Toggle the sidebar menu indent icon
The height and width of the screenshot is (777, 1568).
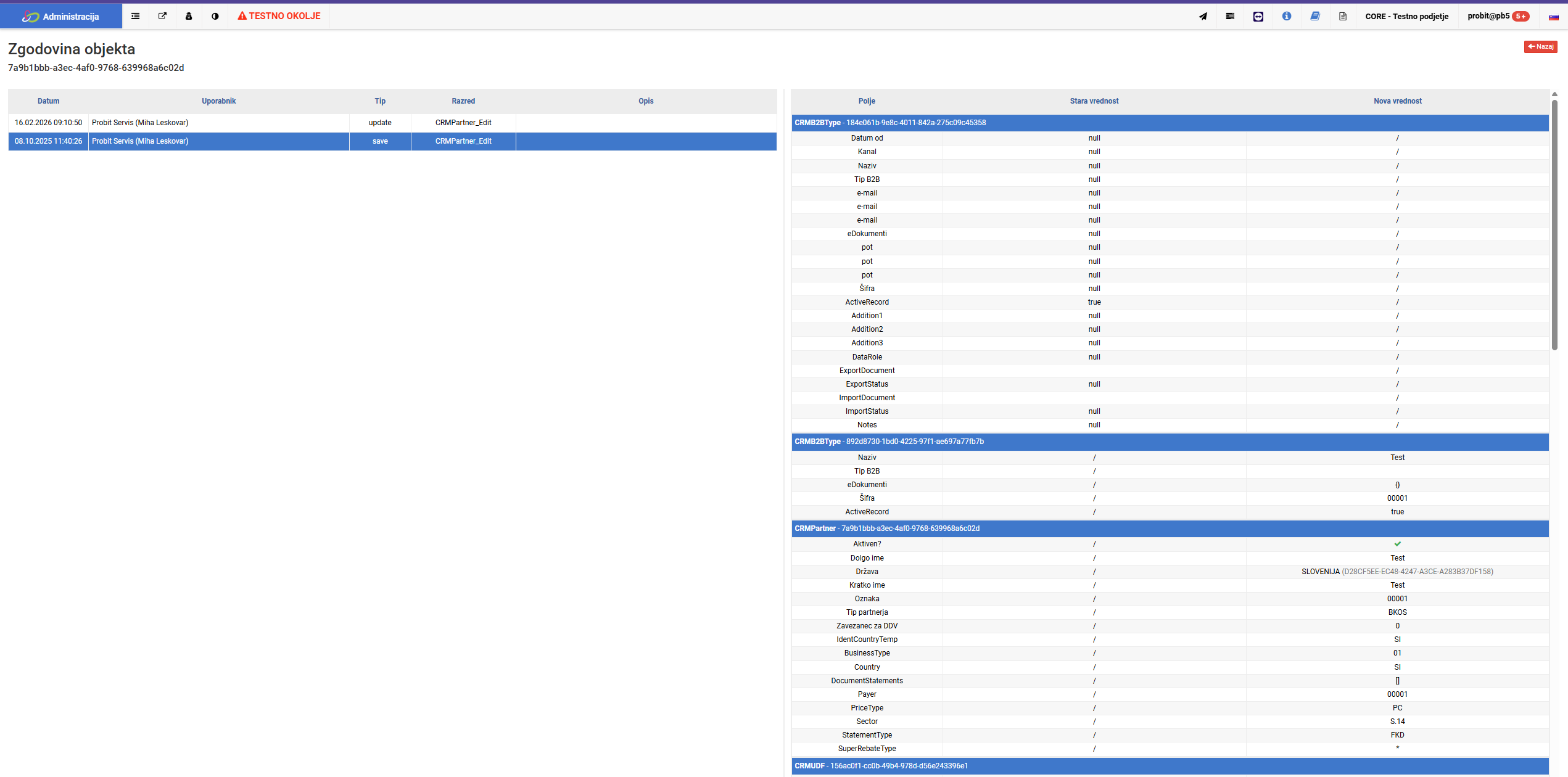[136, 16]
